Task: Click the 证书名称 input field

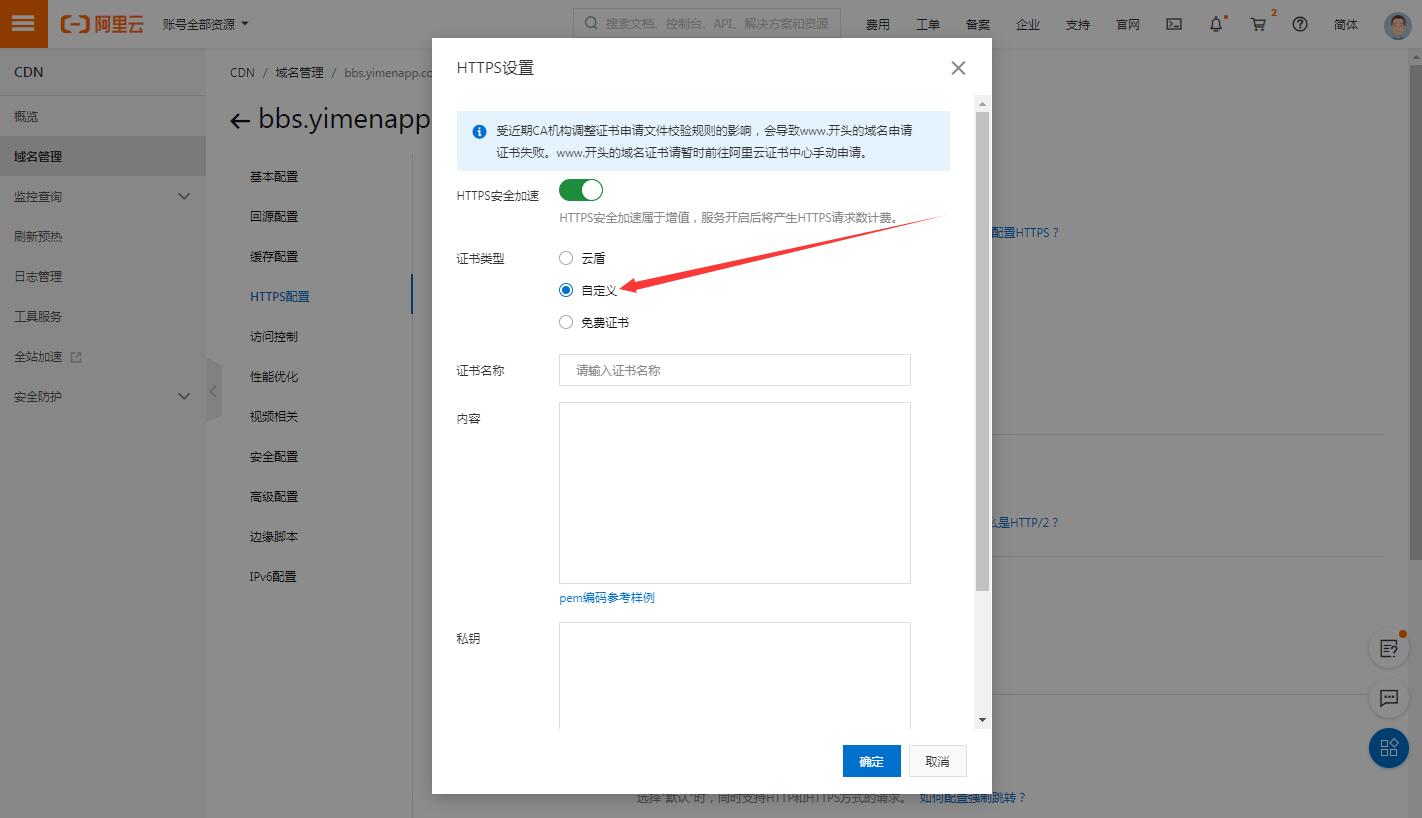Action: click(734, 370)
